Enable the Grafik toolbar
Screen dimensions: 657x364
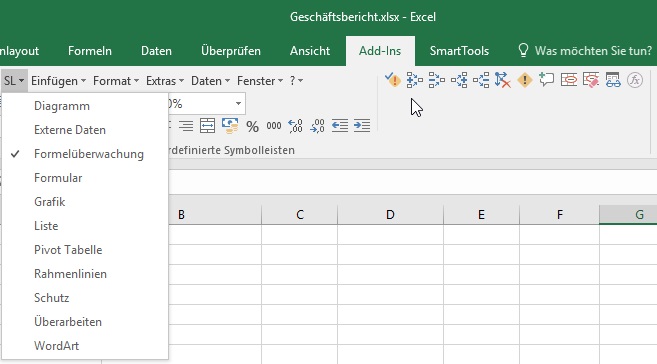85,202
